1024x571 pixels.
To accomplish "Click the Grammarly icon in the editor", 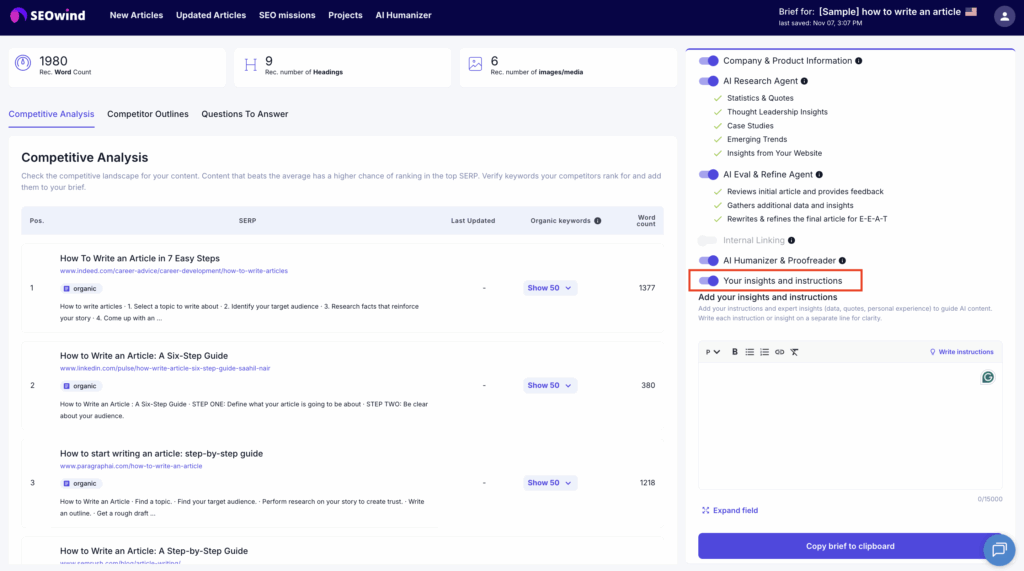I will (x=987, y=377).
